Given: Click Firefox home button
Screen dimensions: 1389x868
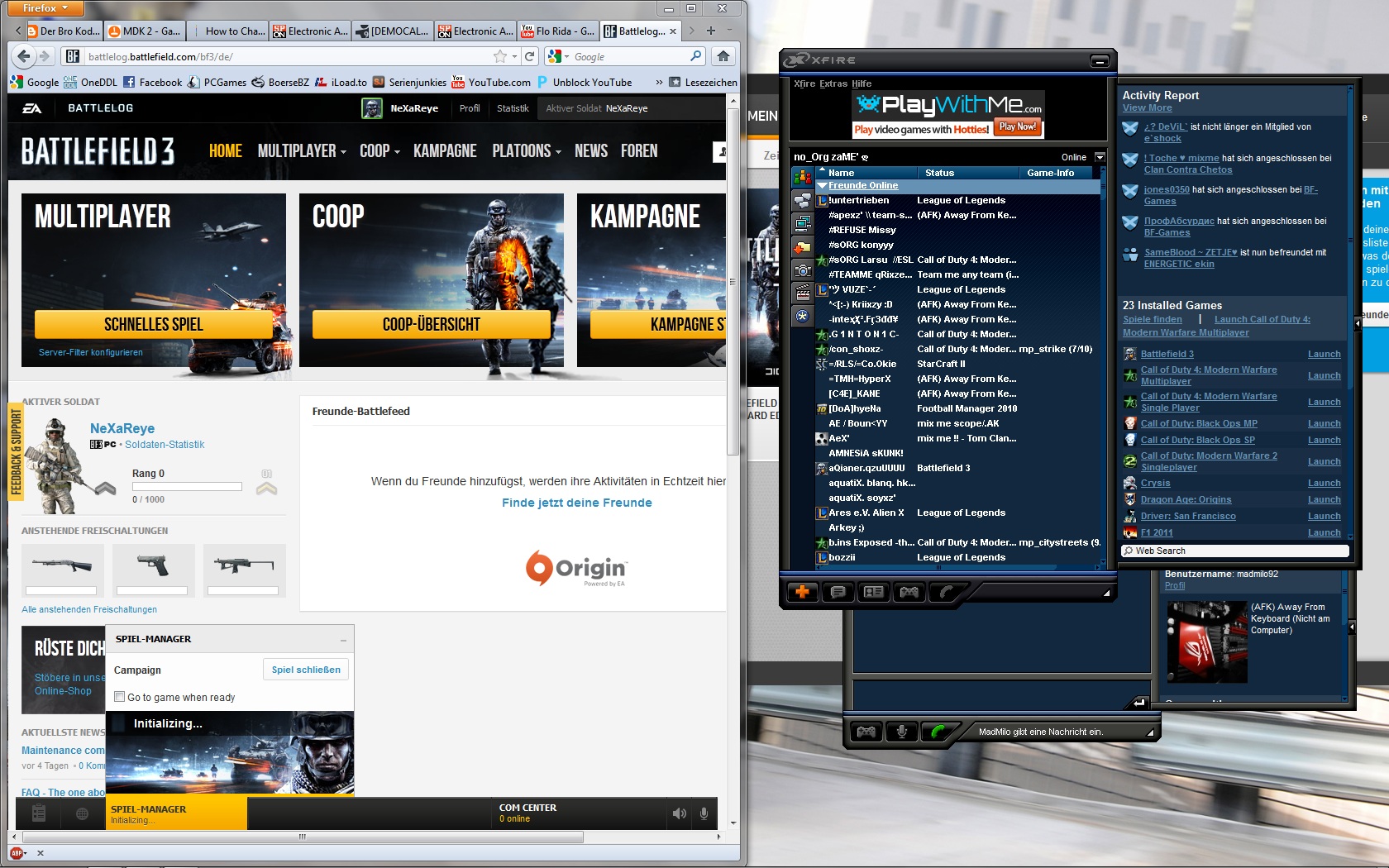Looking at the screenshot, I should tap(723, 56).
